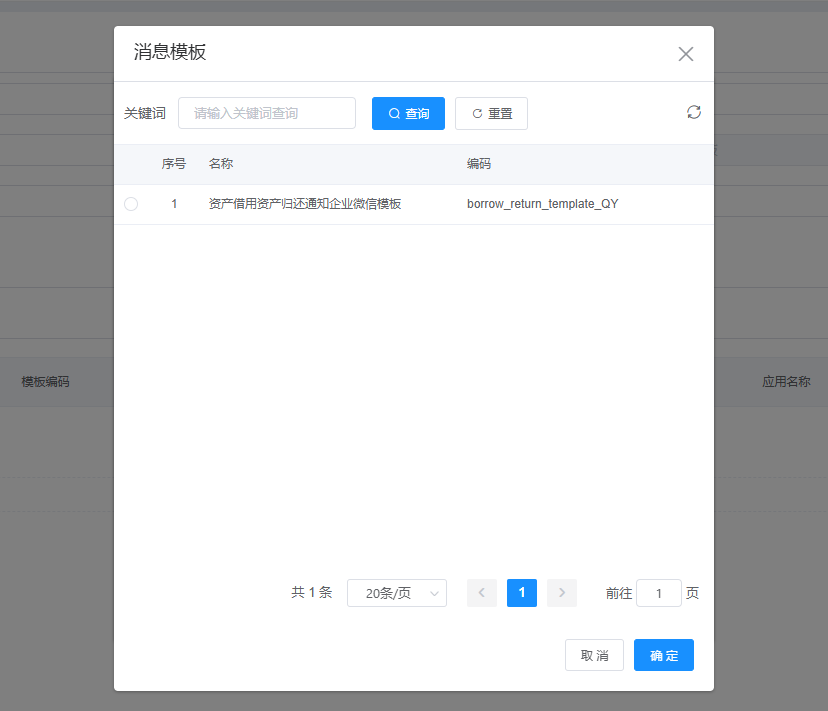The width and height of the screenshot is (828, 711).
Task: Click the 编码 column header
Action: (479, 164)
